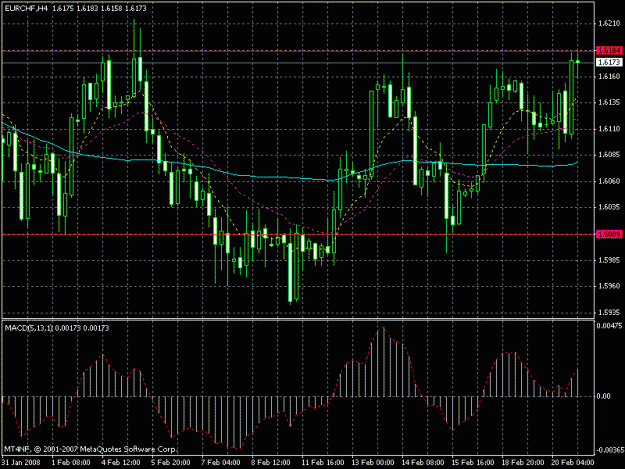This screenshot has height=469, width=625.
Task: Click the 0.00475 MACD scale value
Action: [609, 326]
